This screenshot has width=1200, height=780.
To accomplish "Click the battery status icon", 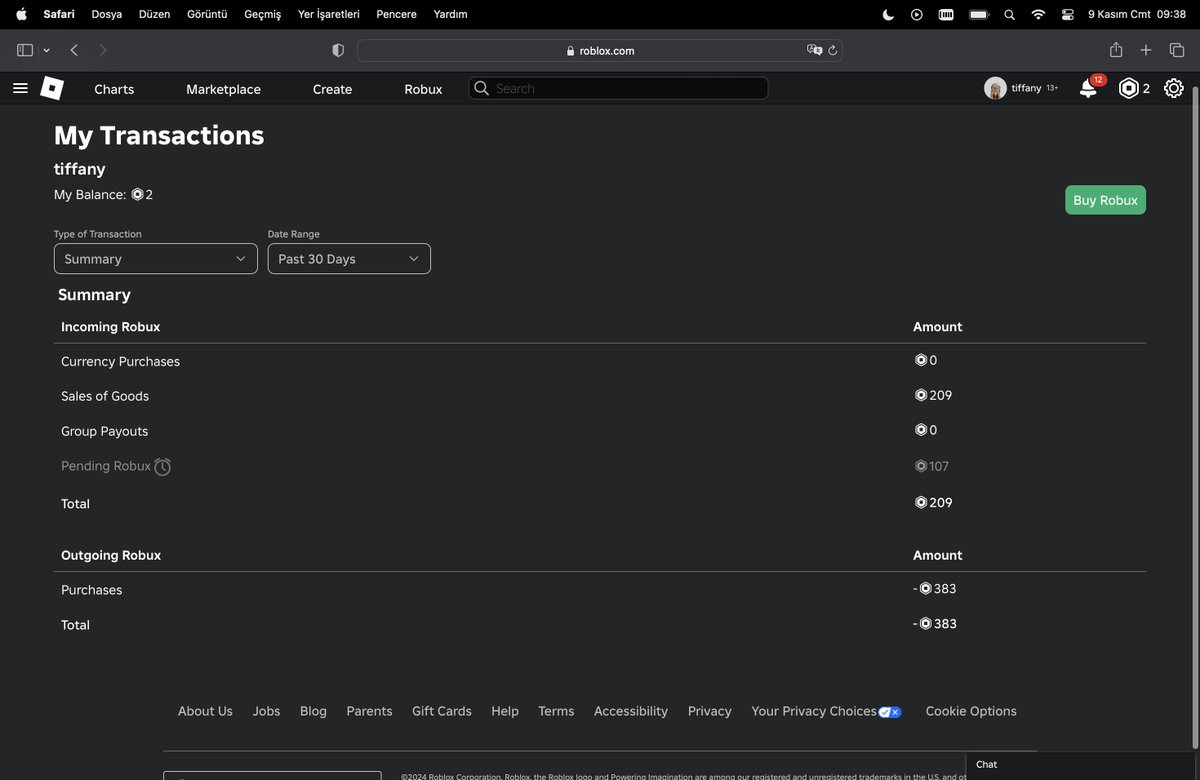I will tap(979, 14).
